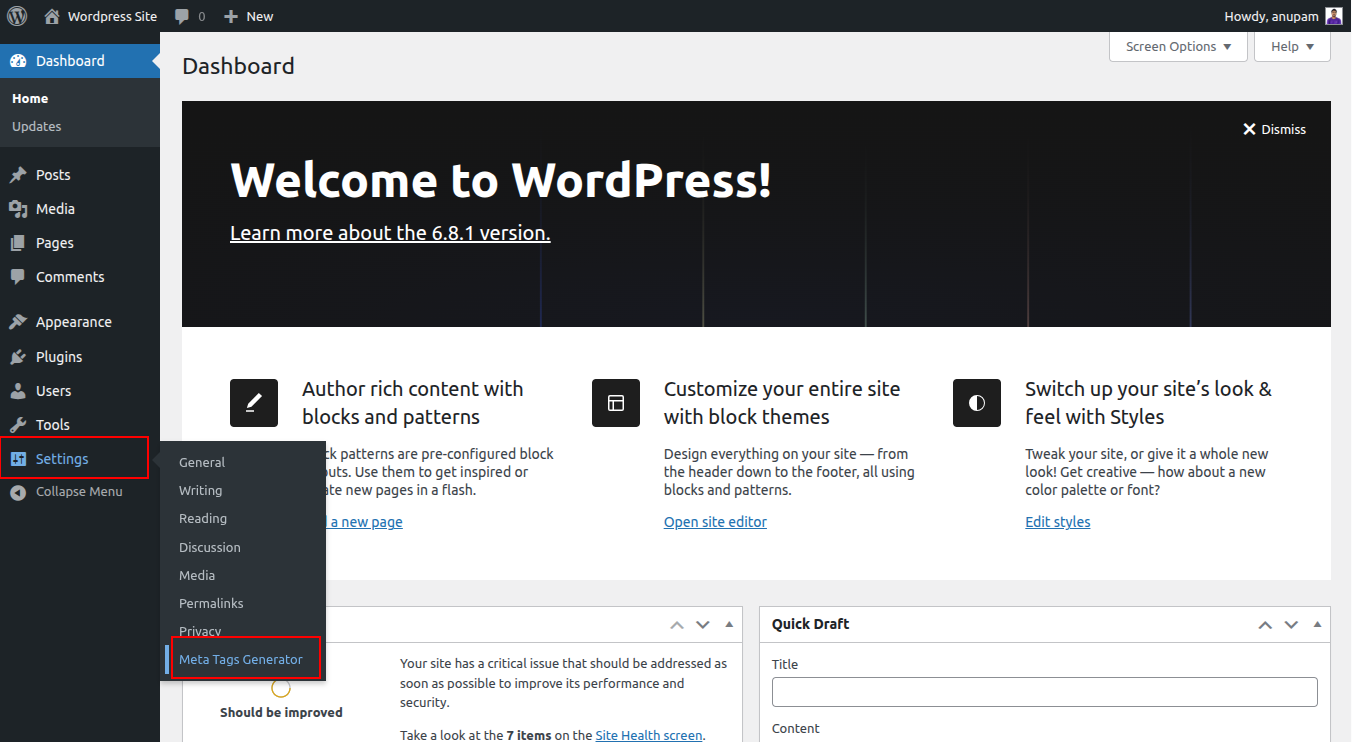The width and height of the screenshot is (1352, 742).
Task: Click the Media library icon
Action: point(18,209)
